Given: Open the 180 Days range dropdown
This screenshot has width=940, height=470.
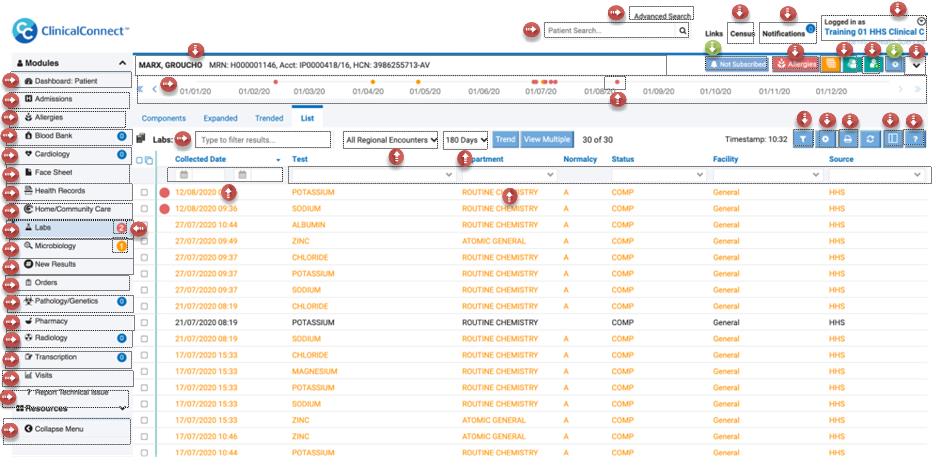Looking at the screenshot, I should pos(465,140).
